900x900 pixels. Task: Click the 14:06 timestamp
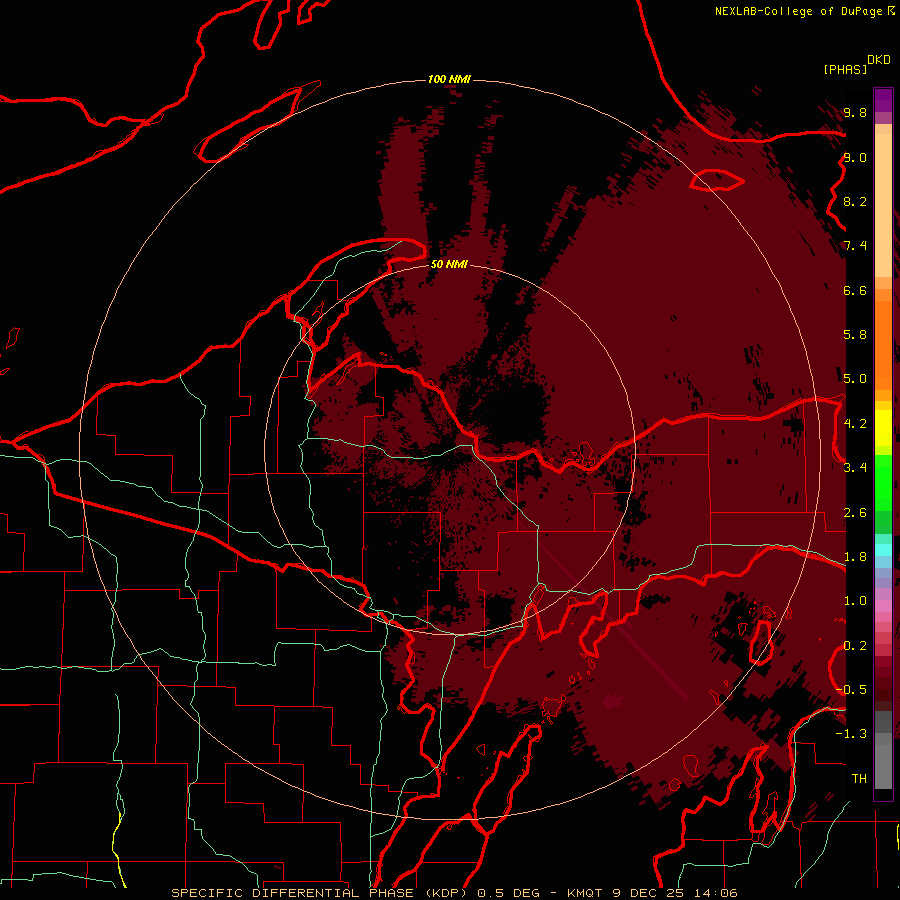click(716, 893)
